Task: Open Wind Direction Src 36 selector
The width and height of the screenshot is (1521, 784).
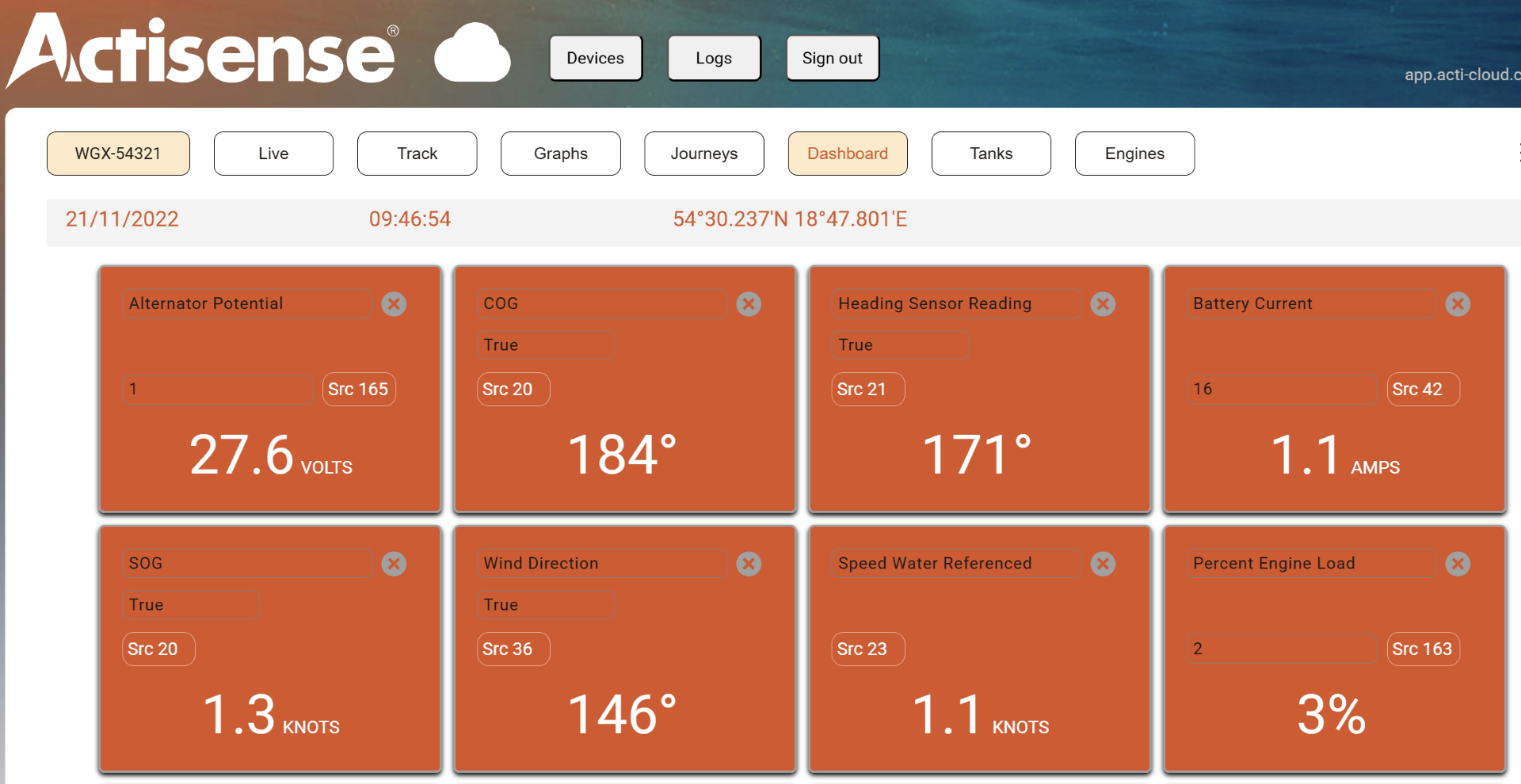Action: click(x=513, y=649)
